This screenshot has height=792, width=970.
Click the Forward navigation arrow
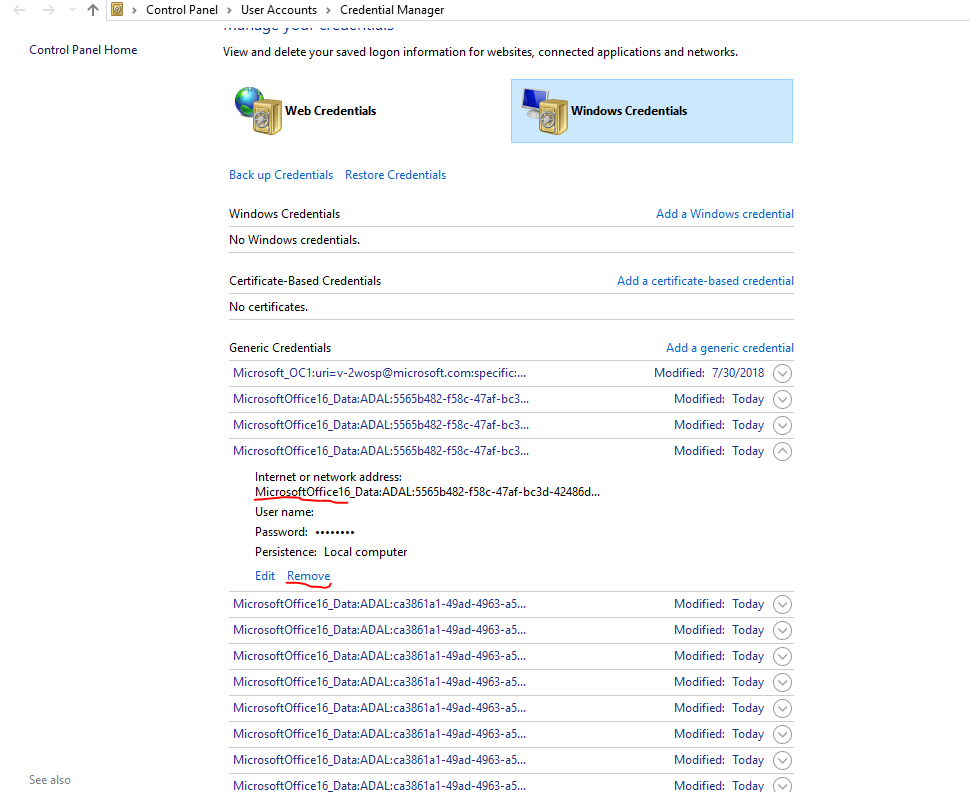click(49, 10)
